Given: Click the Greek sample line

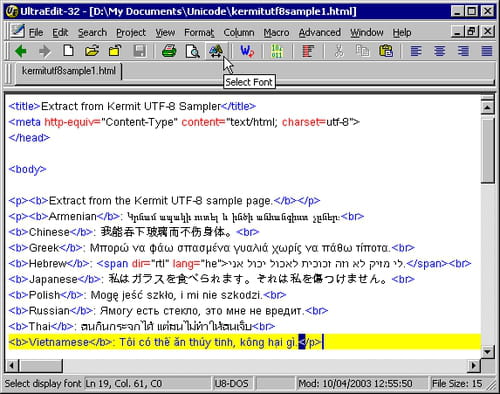Looking at the screenshot, I should click(x=211, y=248).
